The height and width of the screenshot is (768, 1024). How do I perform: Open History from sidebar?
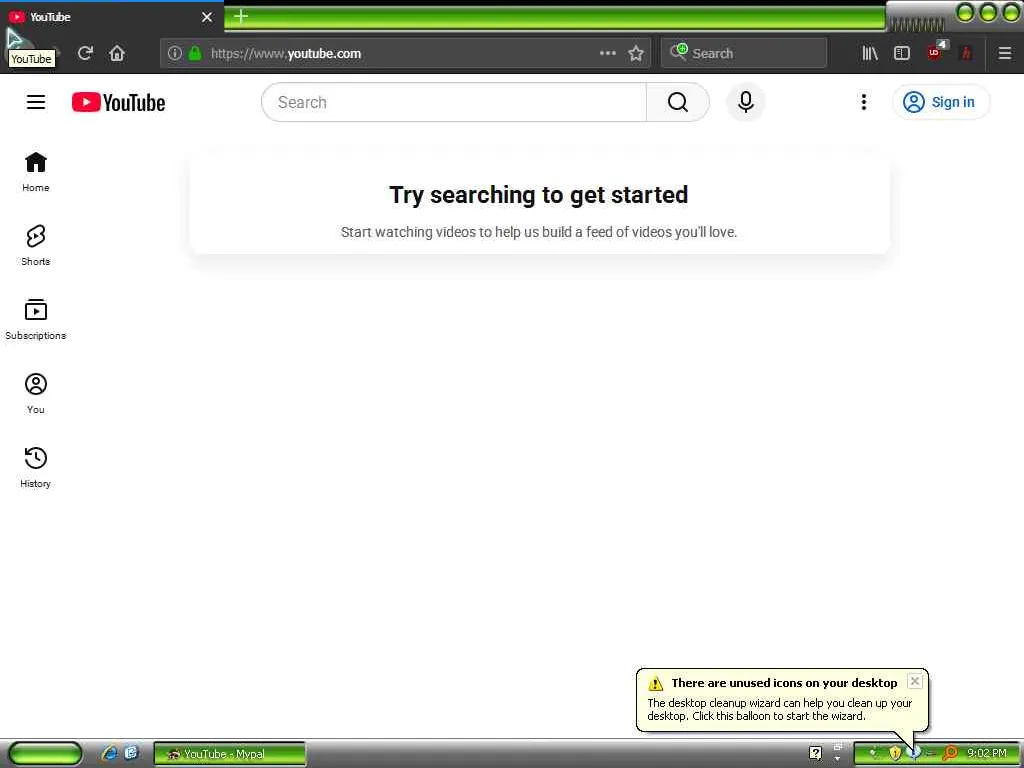coord(36,467)
